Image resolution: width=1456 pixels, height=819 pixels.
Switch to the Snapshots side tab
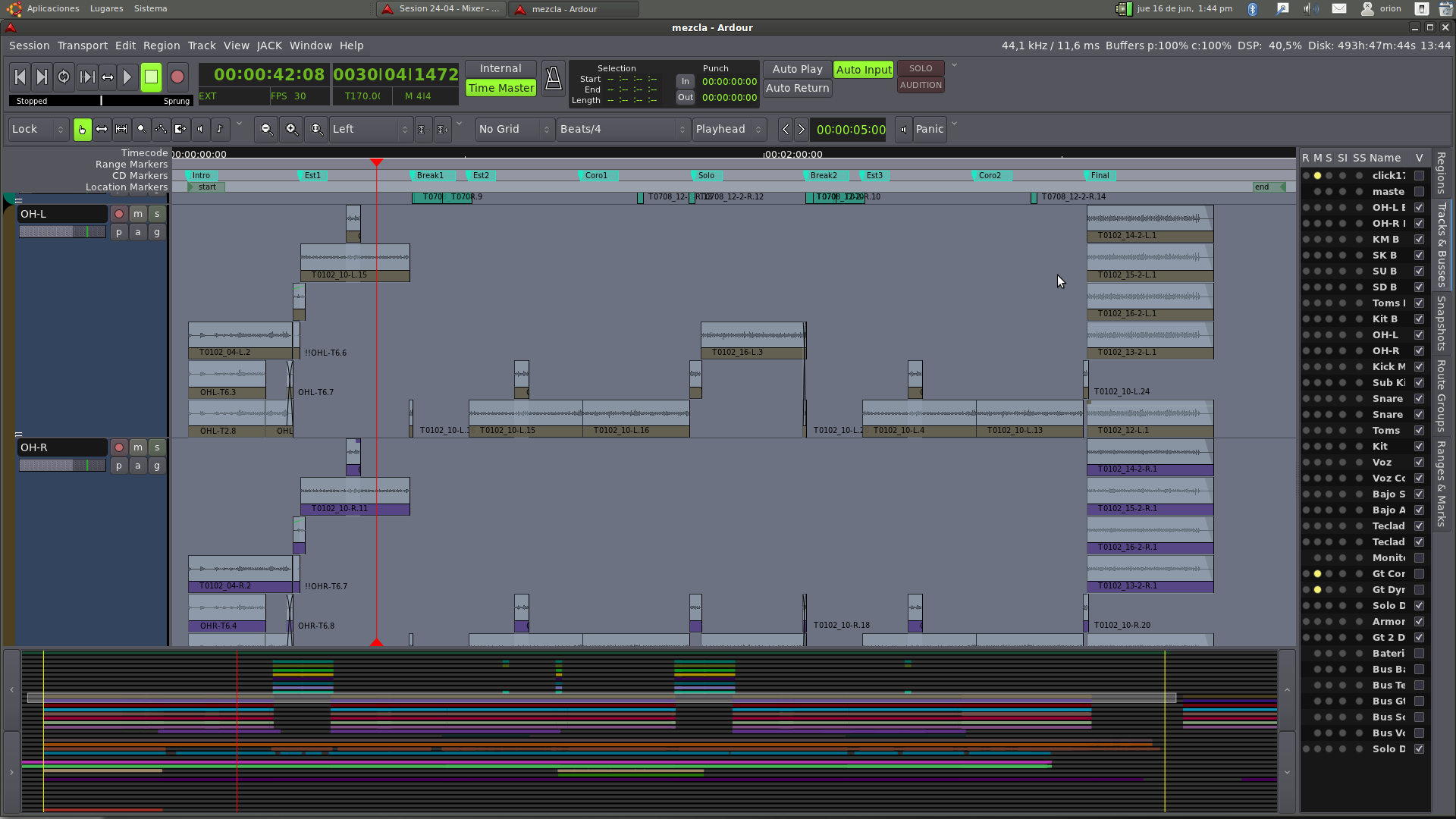coord(1441,323)
